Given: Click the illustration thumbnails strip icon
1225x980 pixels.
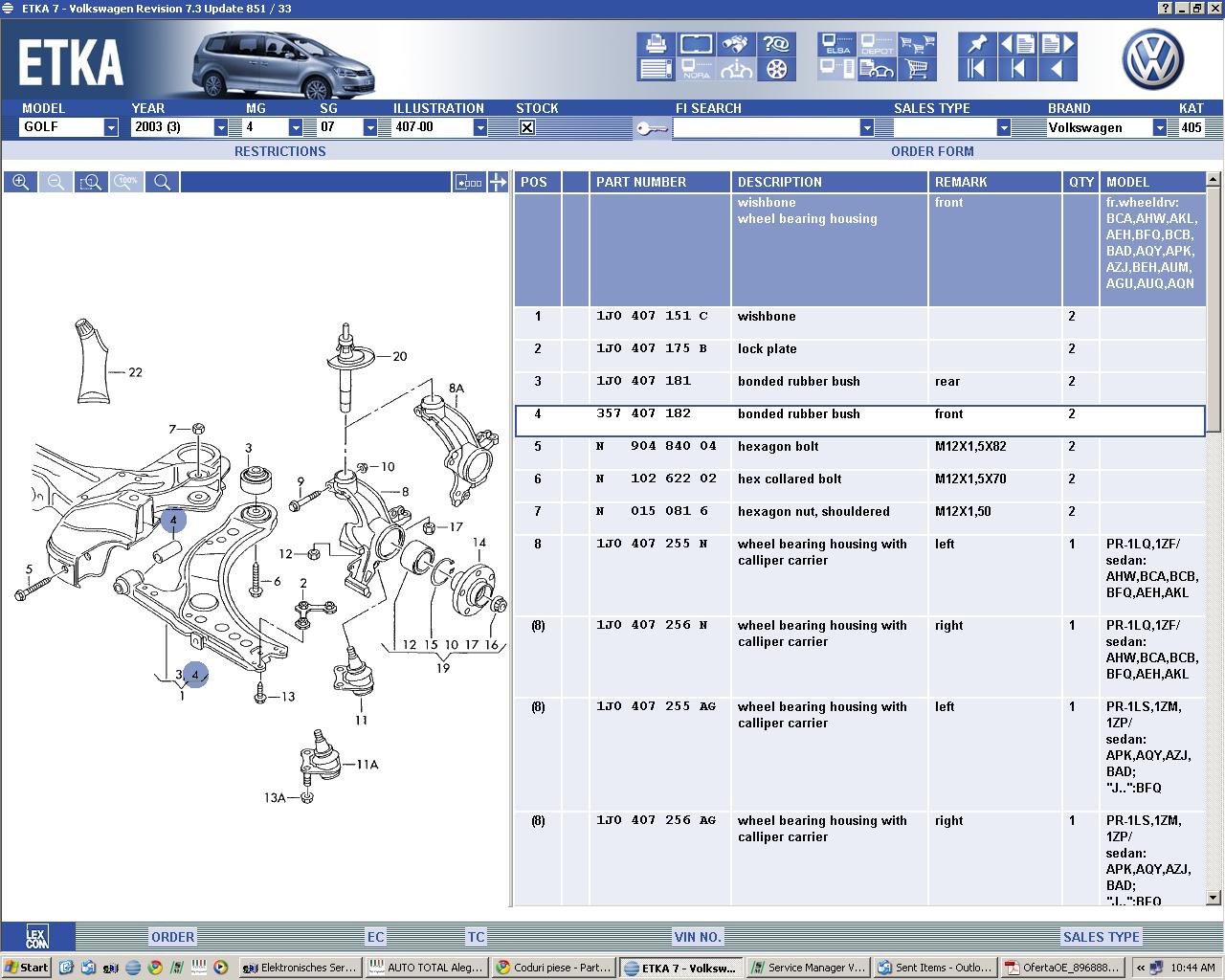Looking at the screenshot, I should (469, 182).
